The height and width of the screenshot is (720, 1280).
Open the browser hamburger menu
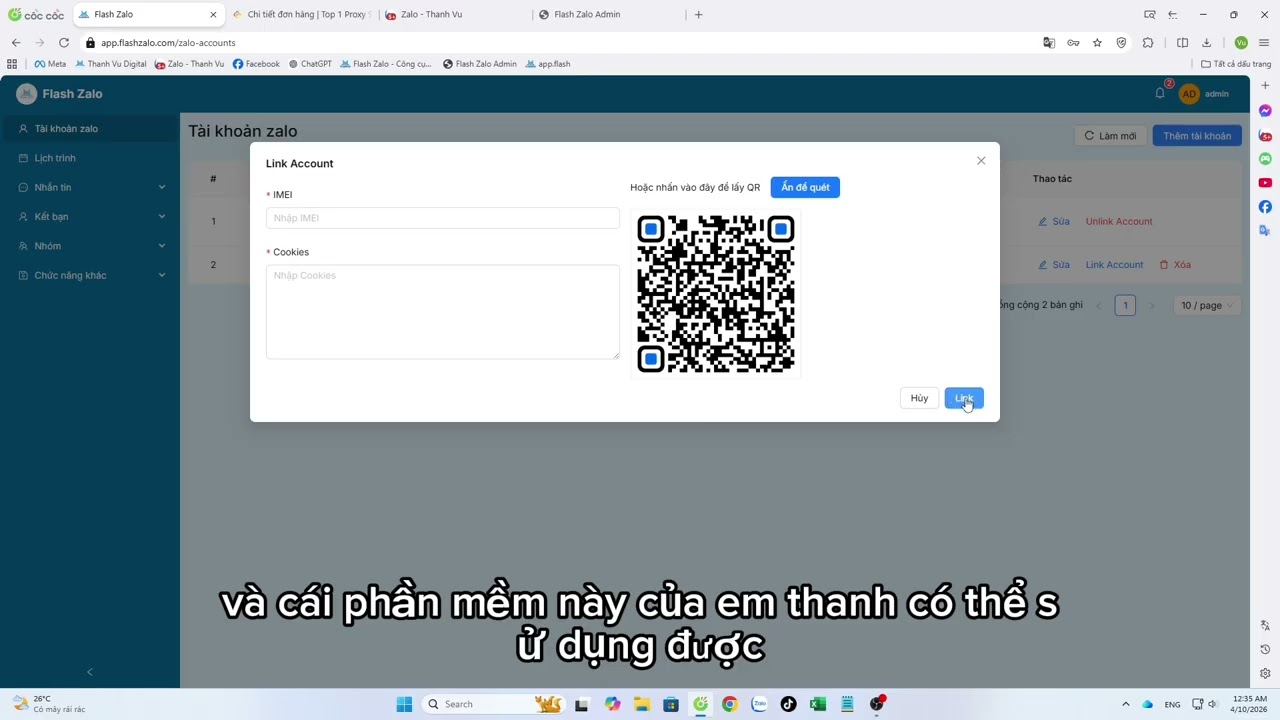click(1265, 43)
